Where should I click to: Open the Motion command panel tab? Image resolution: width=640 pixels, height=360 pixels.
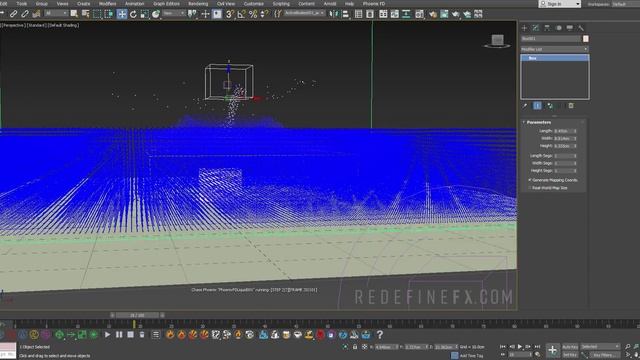pos(558,28)
